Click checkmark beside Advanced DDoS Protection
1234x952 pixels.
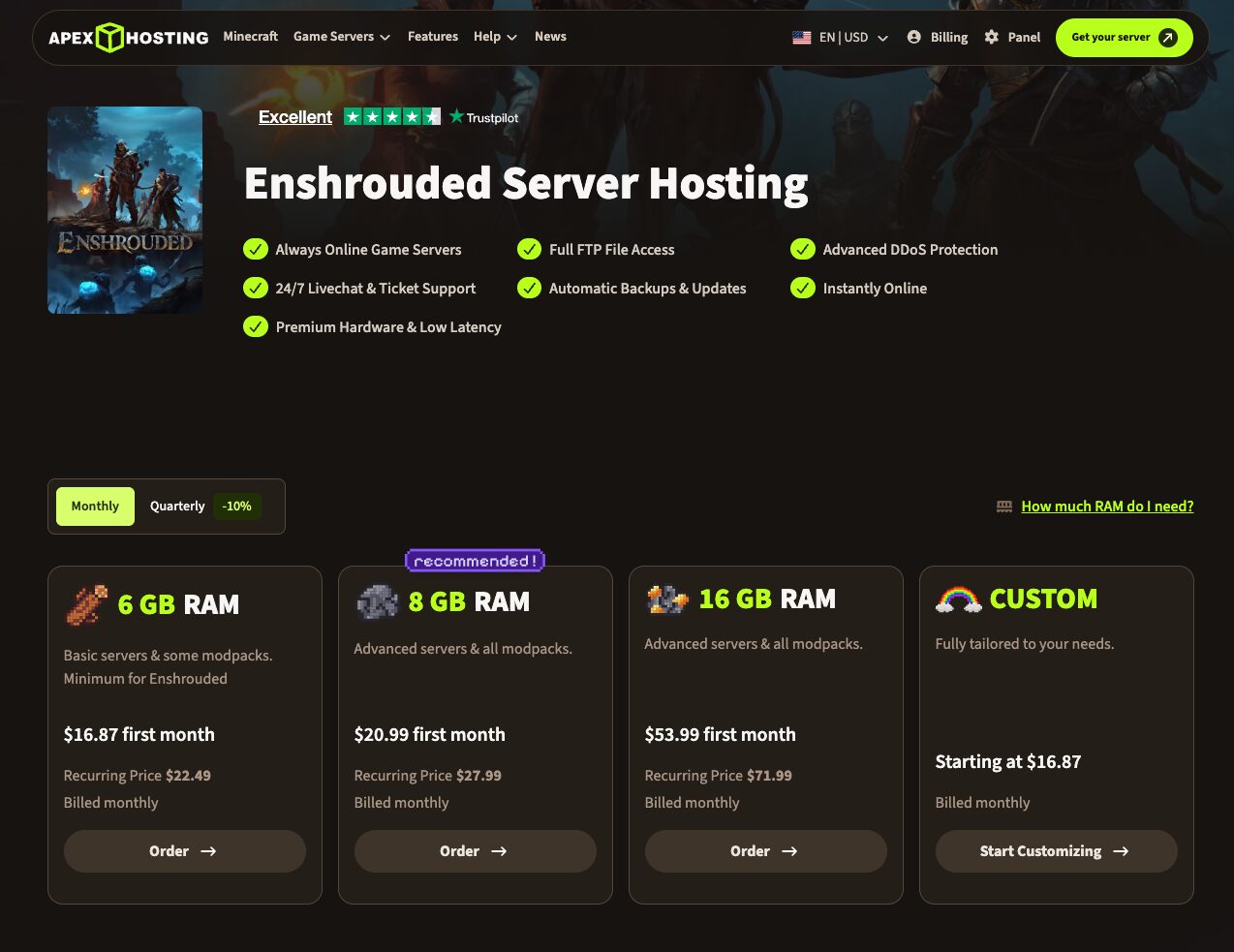803,249
